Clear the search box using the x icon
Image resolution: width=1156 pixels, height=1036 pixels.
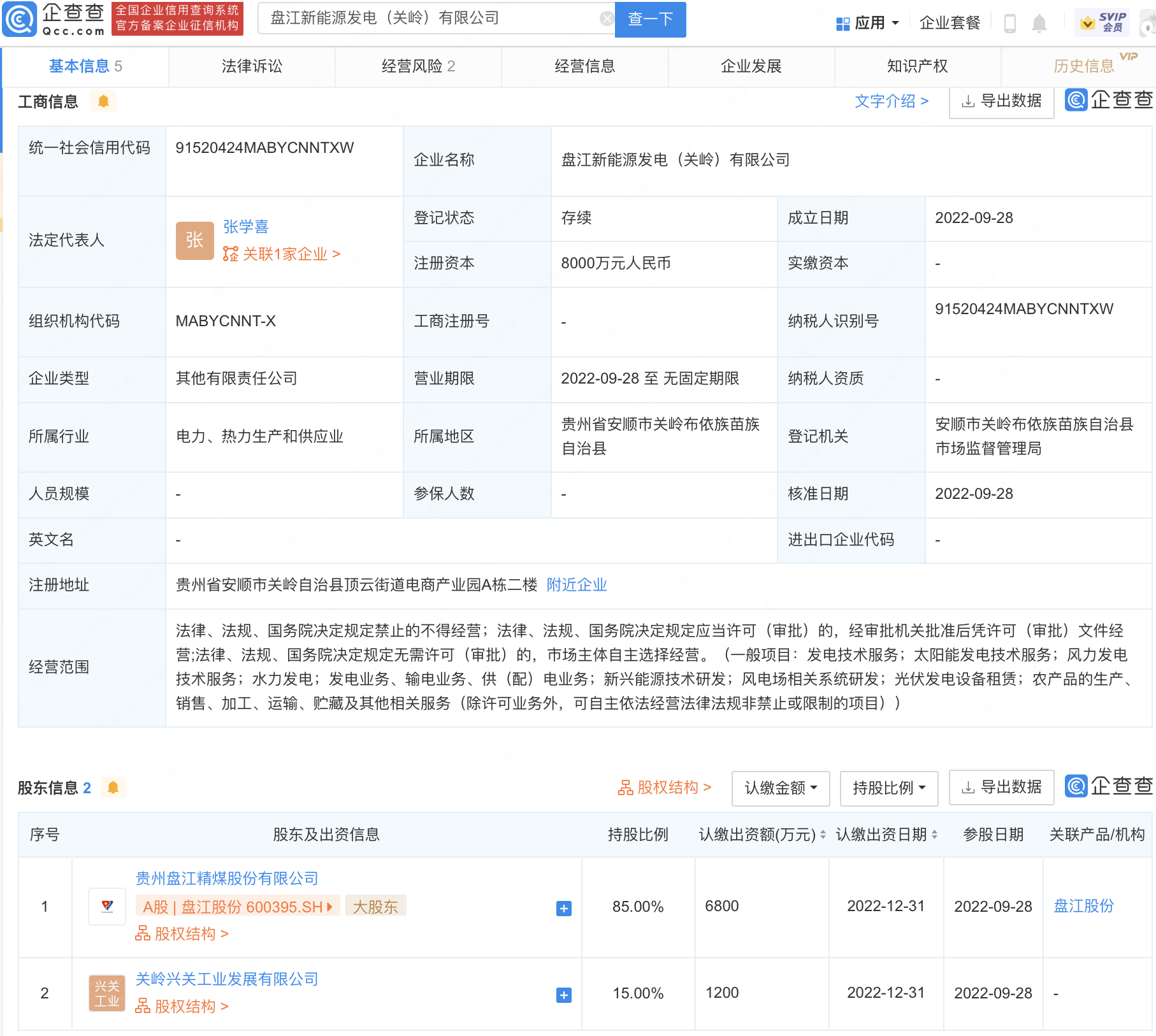[x=605, y=18]
